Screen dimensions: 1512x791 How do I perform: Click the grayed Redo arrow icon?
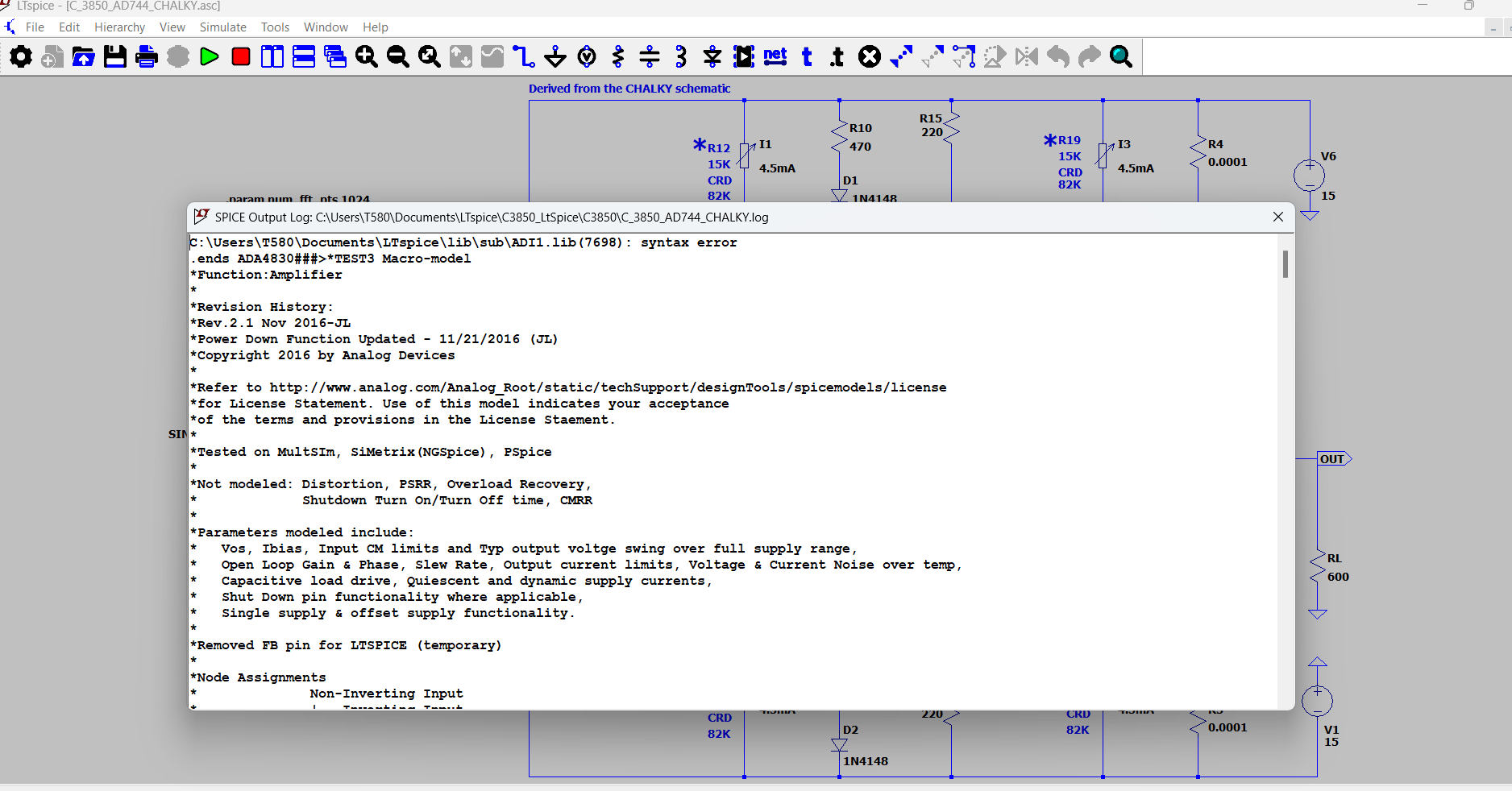click(x=1090, y=56)
